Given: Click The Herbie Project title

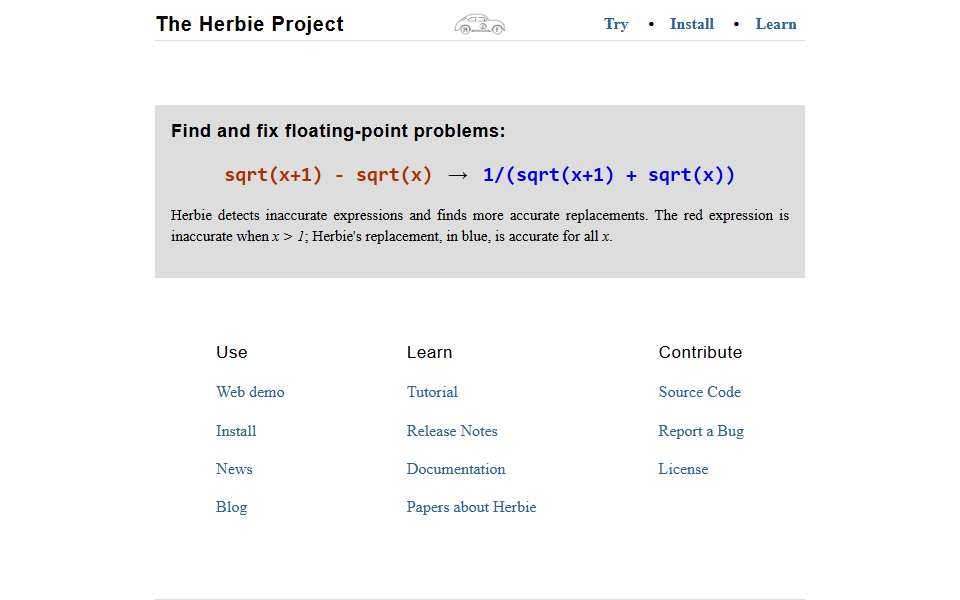Looking at the screenshot, I should point(250,24).
